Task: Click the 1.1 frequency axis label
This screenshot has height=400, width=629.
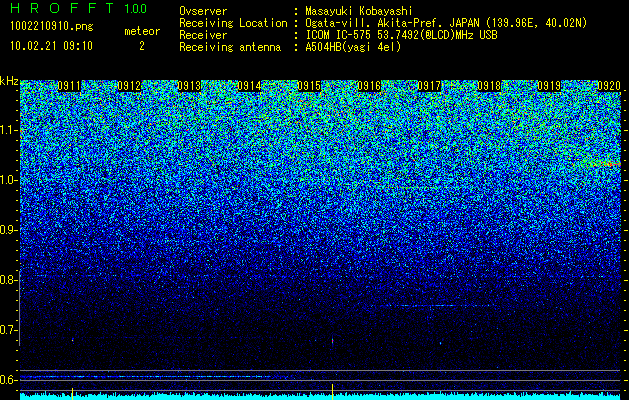Action: click(x=7, y=130)
